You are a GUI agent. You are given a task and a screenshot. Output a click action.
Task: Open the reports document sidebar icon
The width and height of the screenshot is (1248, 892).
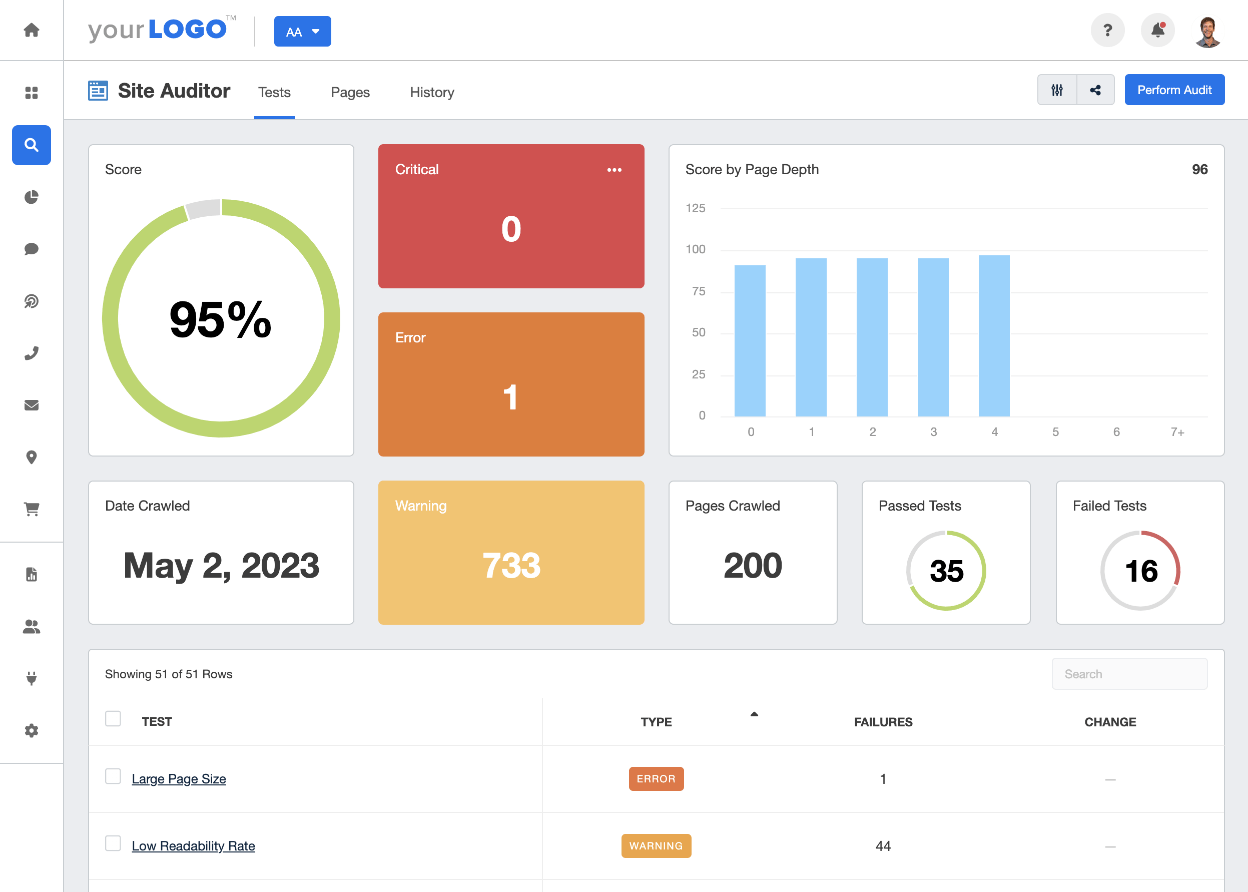point(31,575)
